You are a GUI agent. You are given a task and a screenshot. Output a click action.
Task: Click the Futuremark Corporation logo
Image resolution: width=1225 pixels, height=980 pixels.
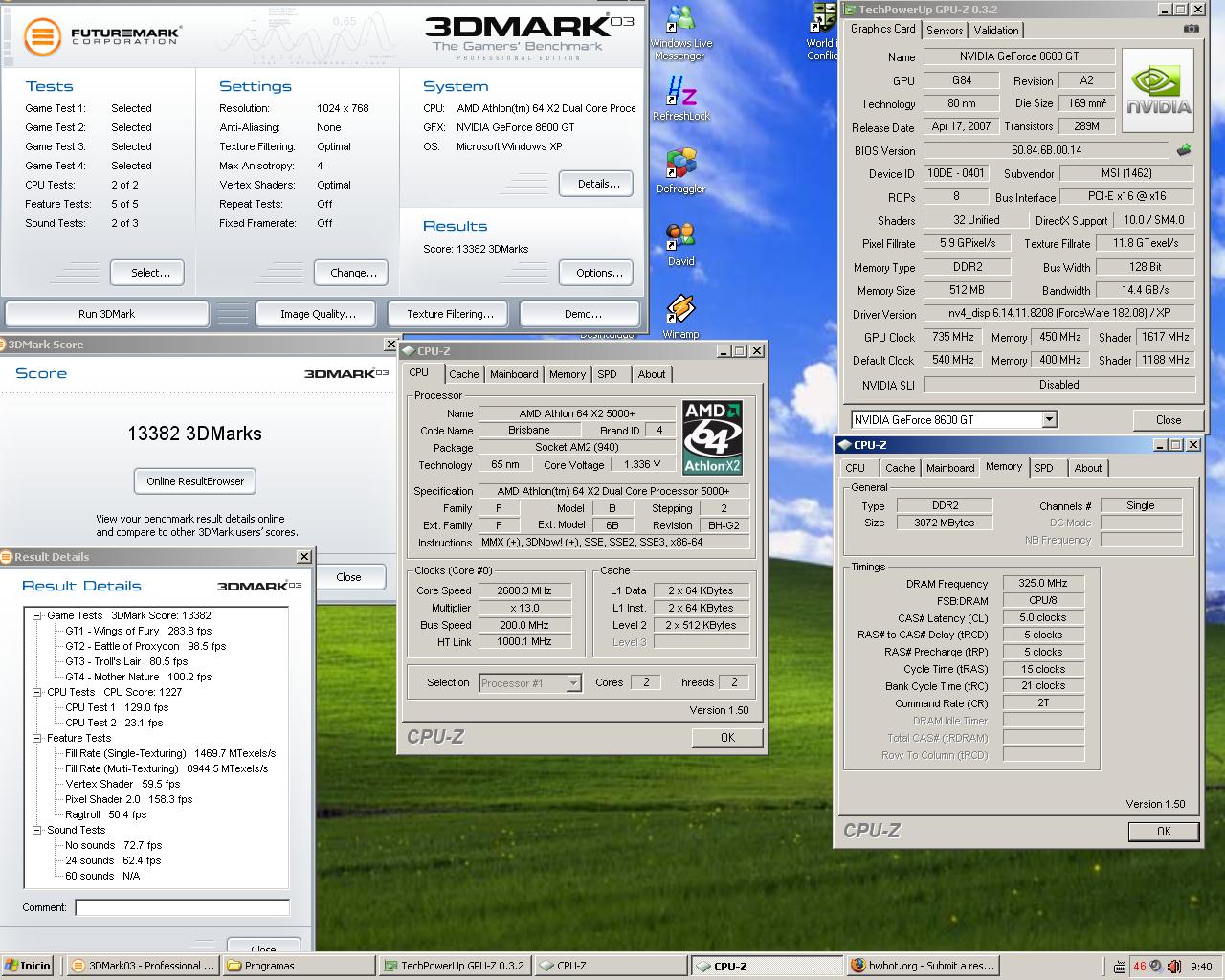tap(101, 36)
